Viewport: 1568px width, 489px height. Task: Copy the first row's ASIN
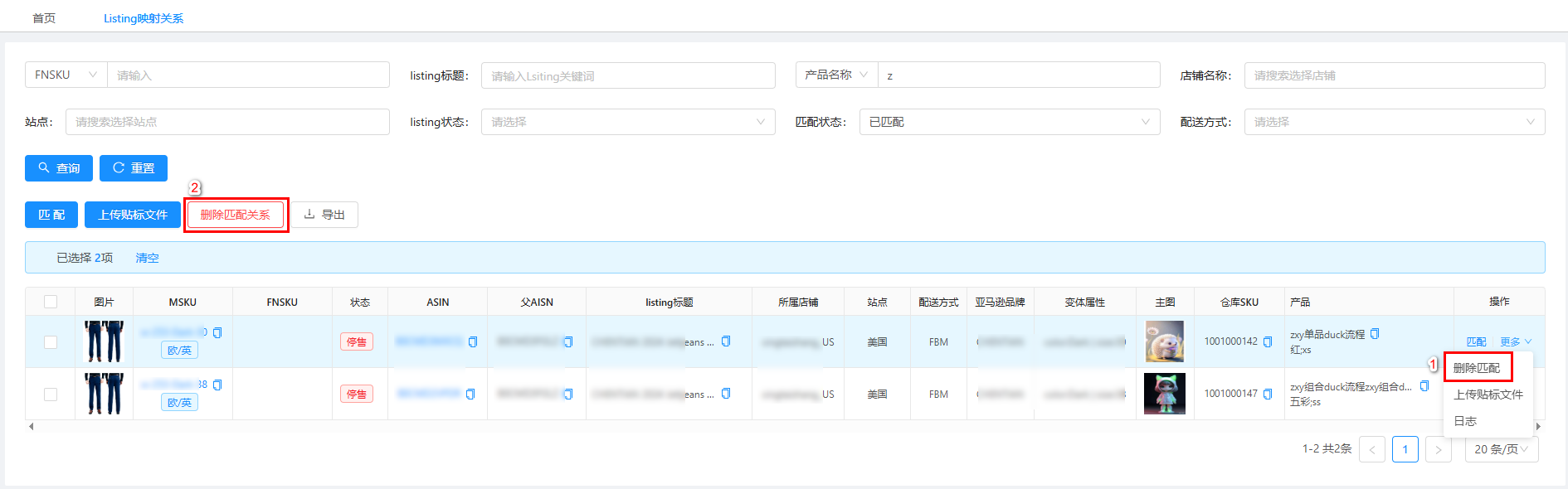pos(473,341)
